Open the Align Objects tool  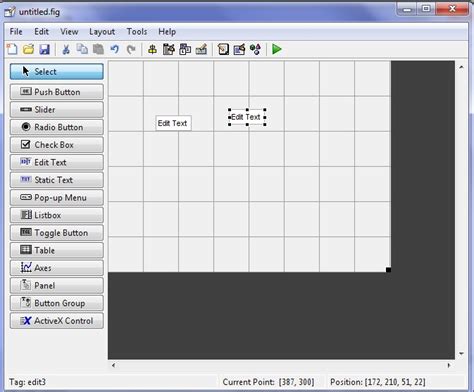pos(152,49)
